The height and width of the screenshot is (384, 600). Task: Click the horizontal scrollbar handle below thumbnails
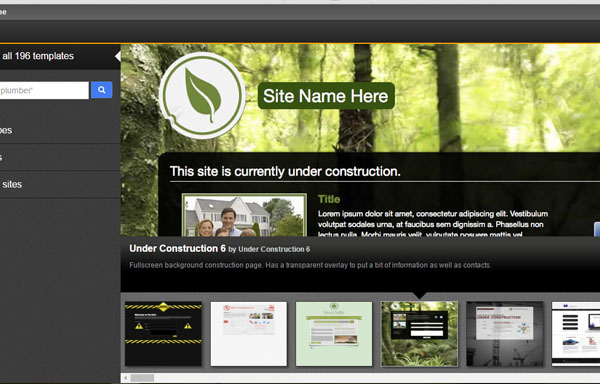point(142,378)
